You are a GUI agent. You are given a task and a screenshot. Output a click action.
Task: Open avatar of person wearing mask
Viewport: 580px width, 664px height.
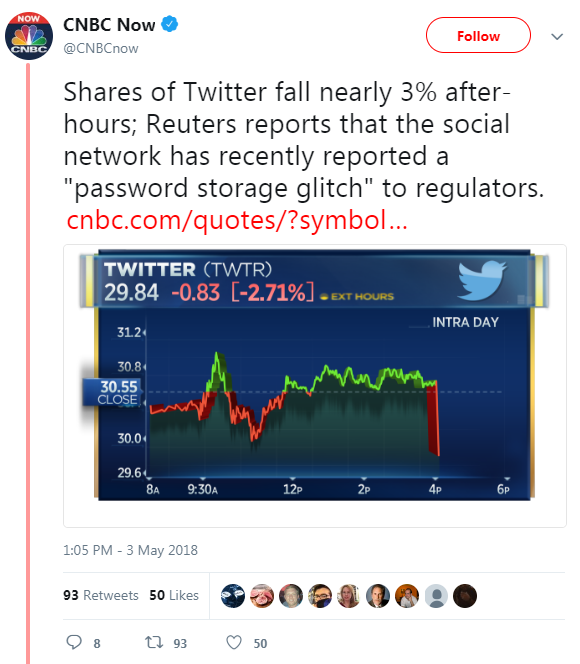coord(320,596)
